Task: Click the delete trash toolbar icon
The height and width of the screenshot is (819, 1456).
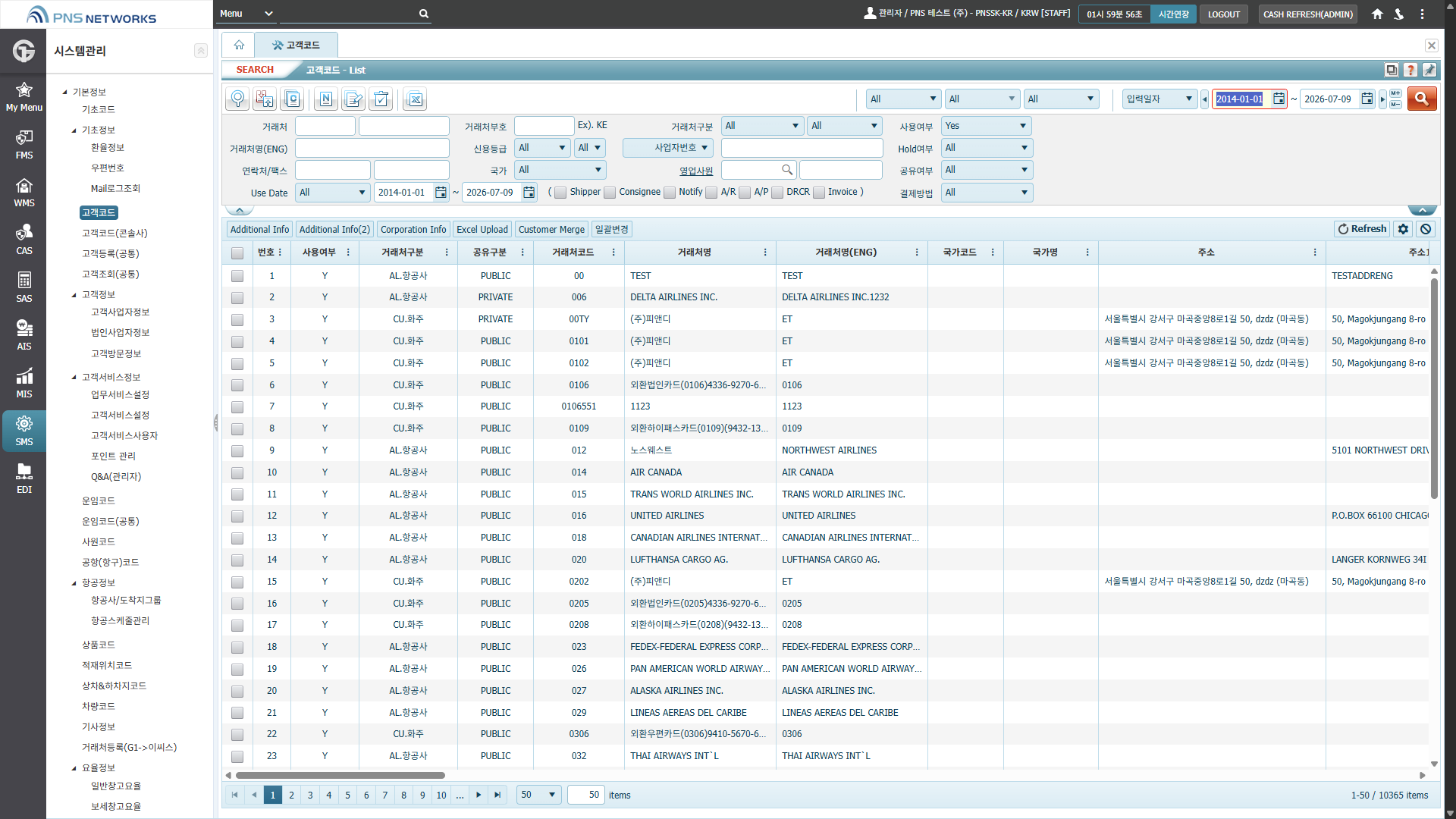Action: click(381, 99)
